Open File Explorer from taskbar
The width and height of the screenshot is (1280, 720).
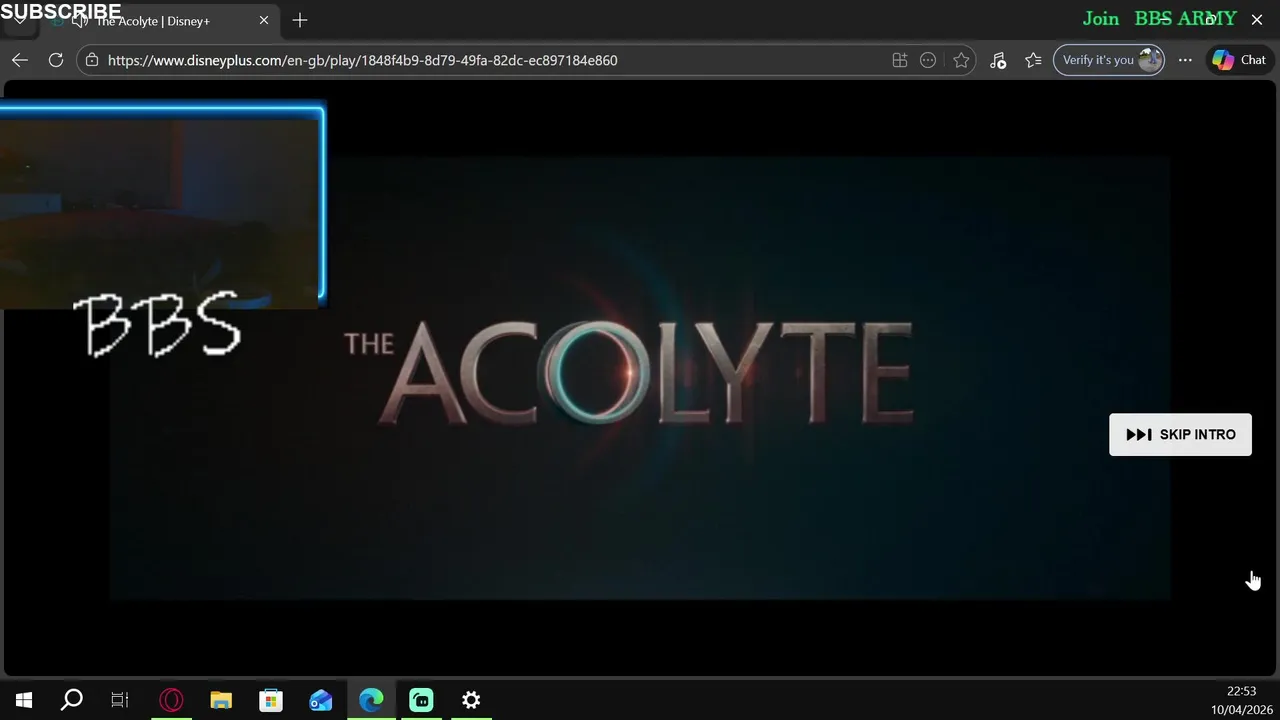tap(221, 700)
